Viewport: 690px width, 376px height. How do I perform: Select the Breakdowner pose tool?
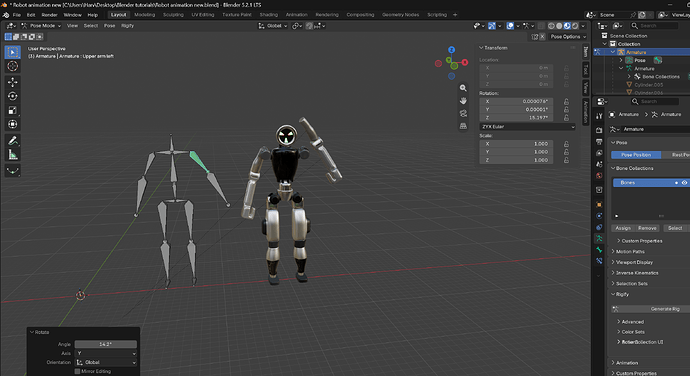pos(12,171)
